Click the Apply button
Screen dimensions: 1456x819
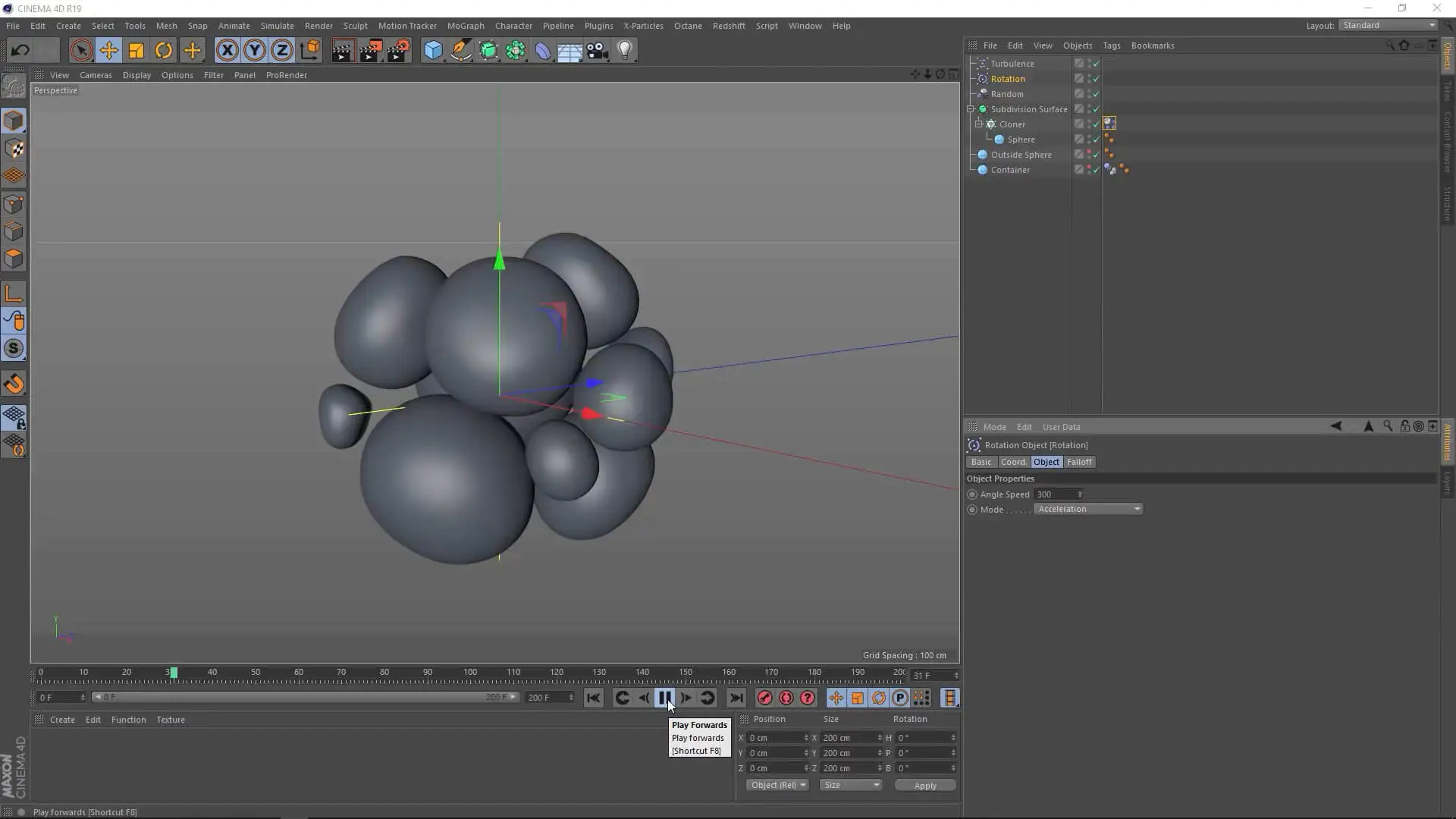(925, 786)
